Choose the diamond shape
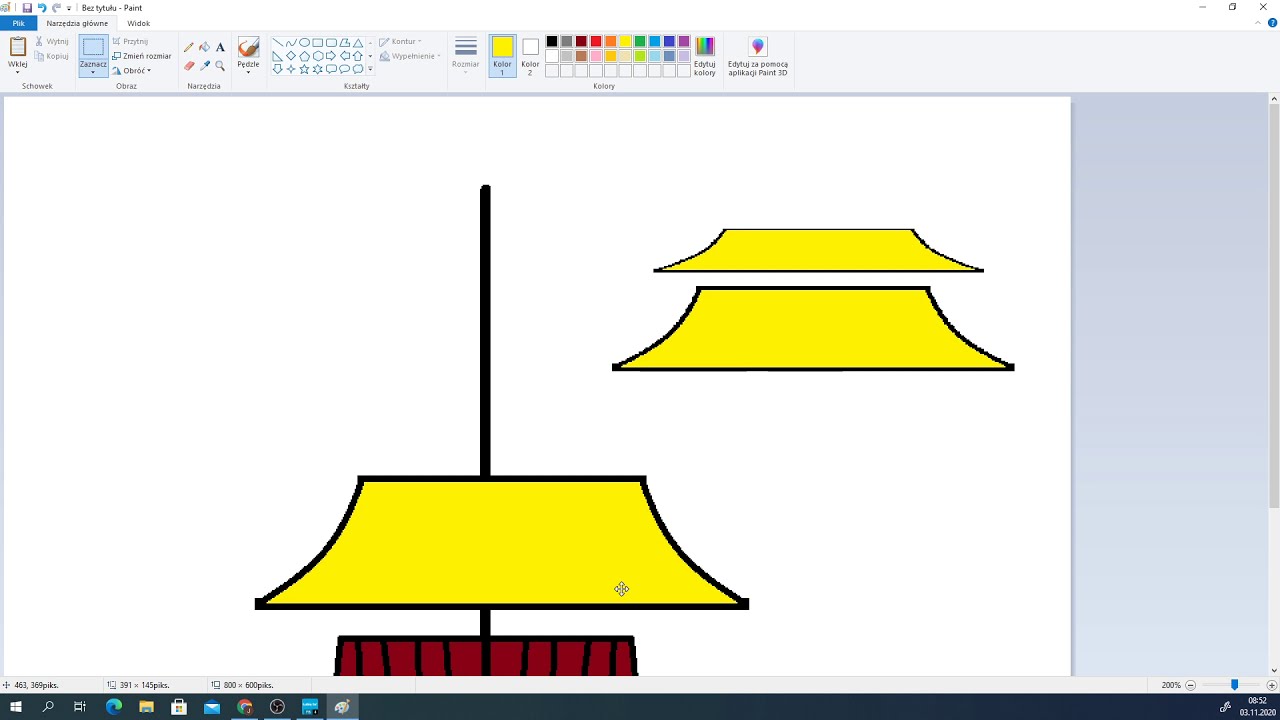The height and width of the screenshot is (720, 1280). 291,56
